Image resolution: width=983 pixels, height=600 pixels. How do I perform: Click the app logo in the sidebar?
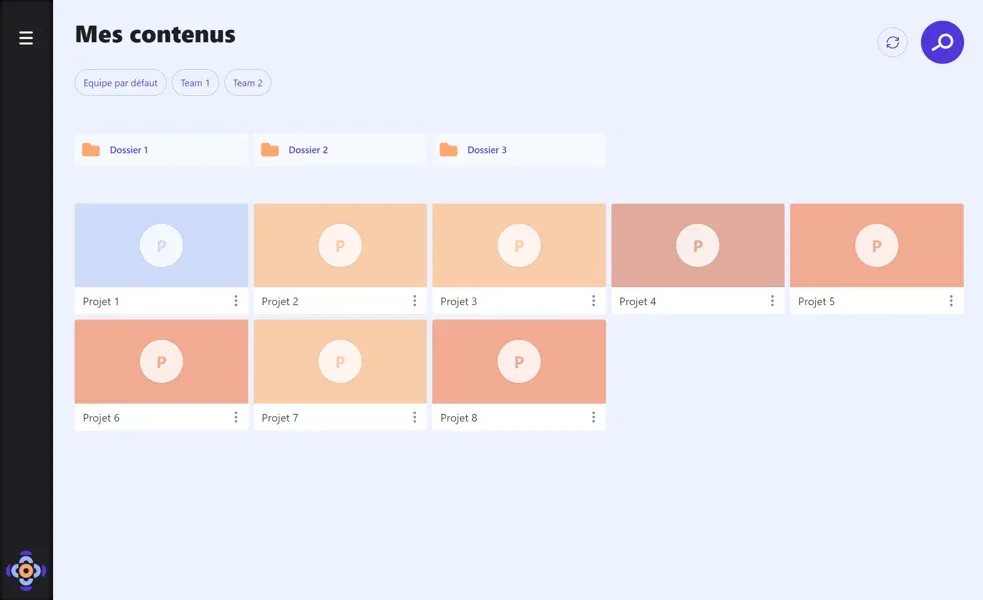click(x=26, y=570)
